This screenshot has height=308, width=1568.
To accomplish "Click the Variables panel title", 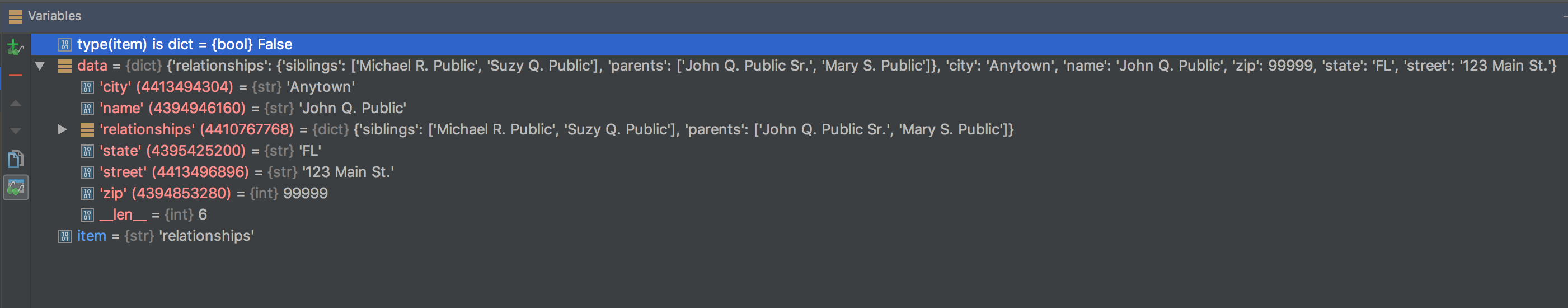I will 55,16.
